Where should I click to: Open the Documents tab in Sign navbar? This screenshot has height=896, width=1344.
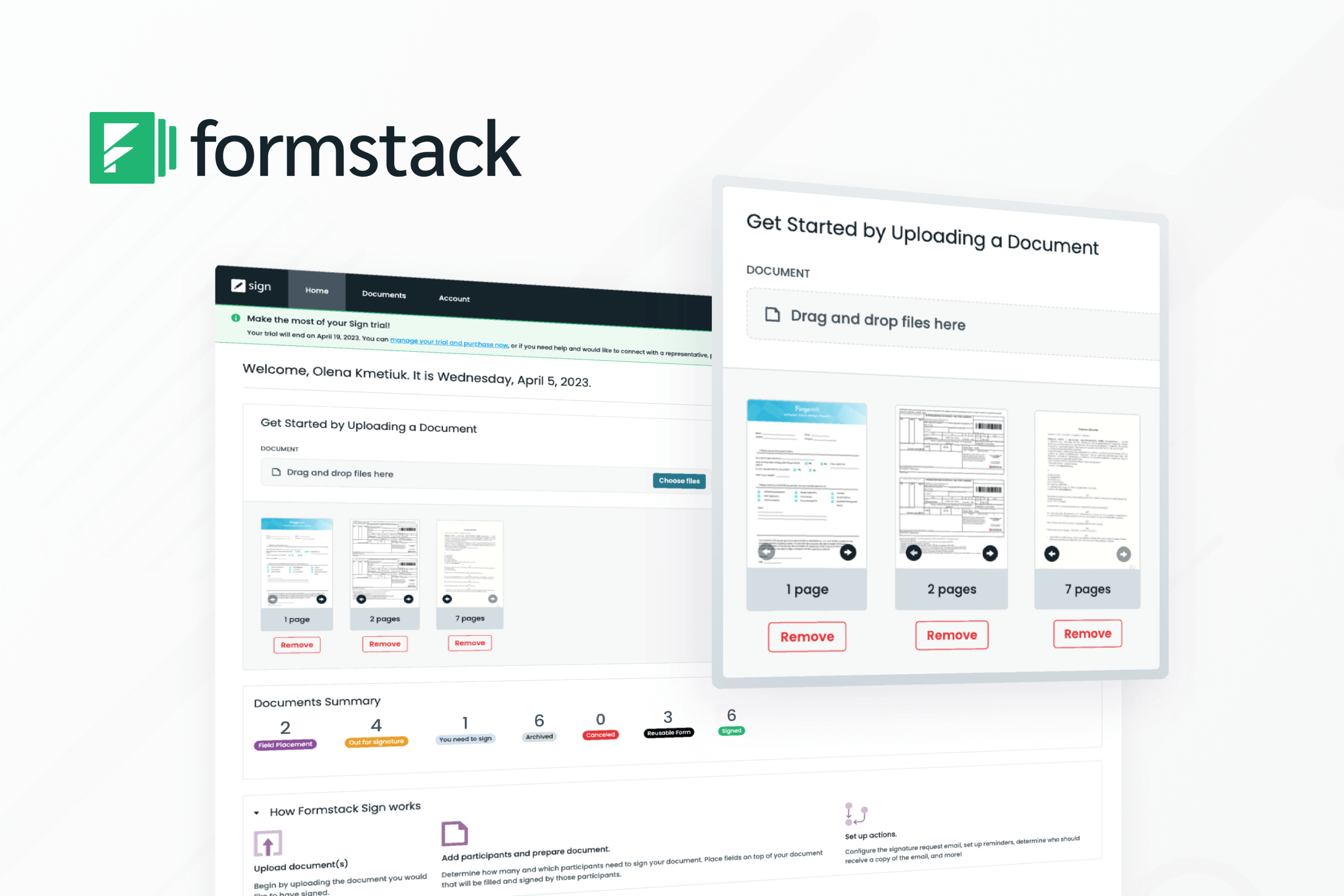pyautogui.click(x=384, y=295)
